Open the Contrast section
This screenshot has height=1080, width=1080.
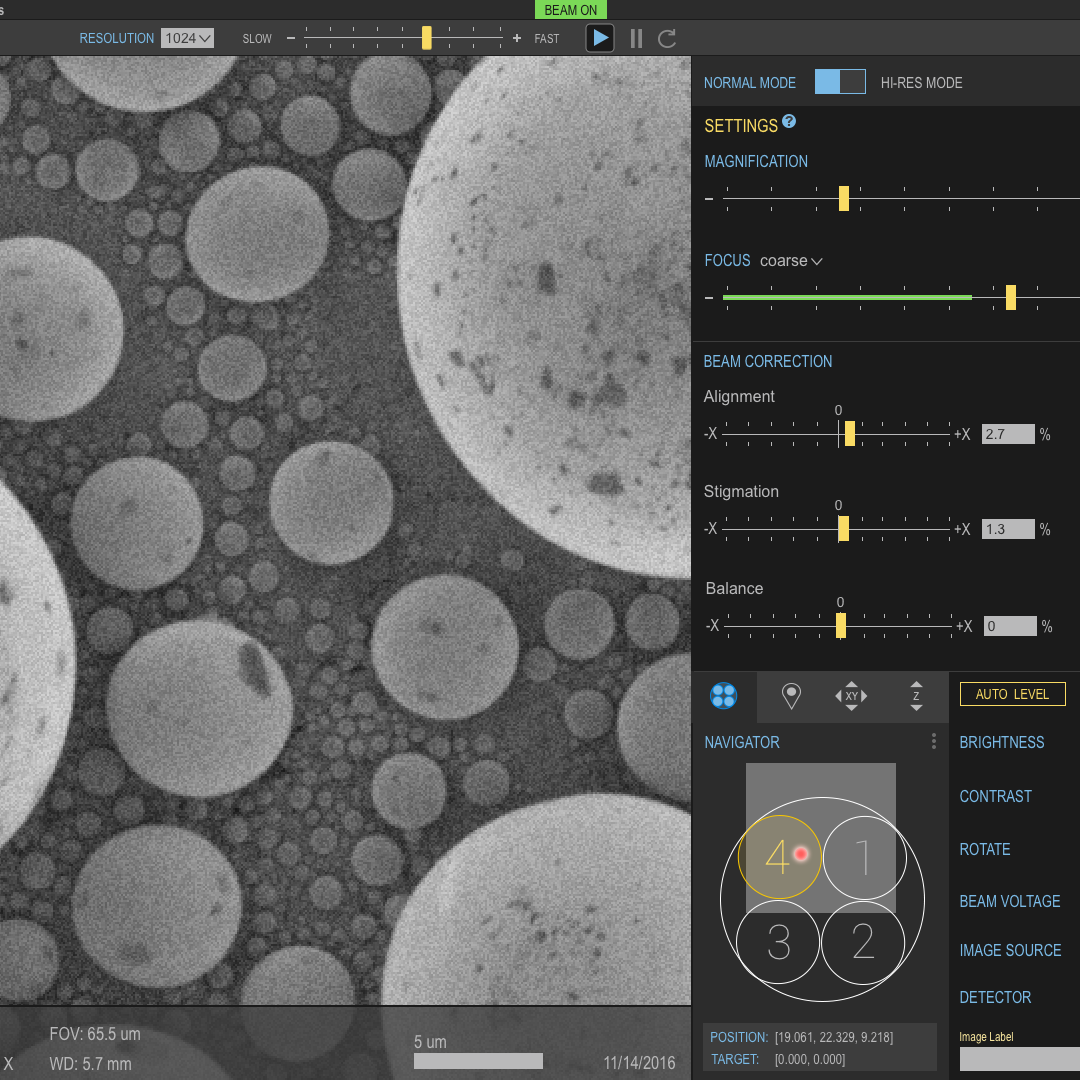coord(995,796)
